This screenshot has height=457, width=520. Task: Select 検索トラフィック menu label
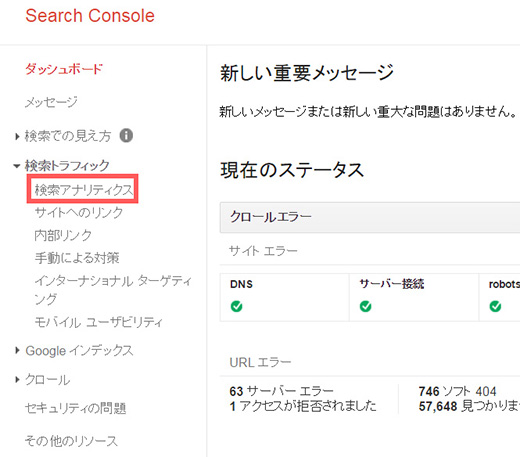click(x=67, y=166)
